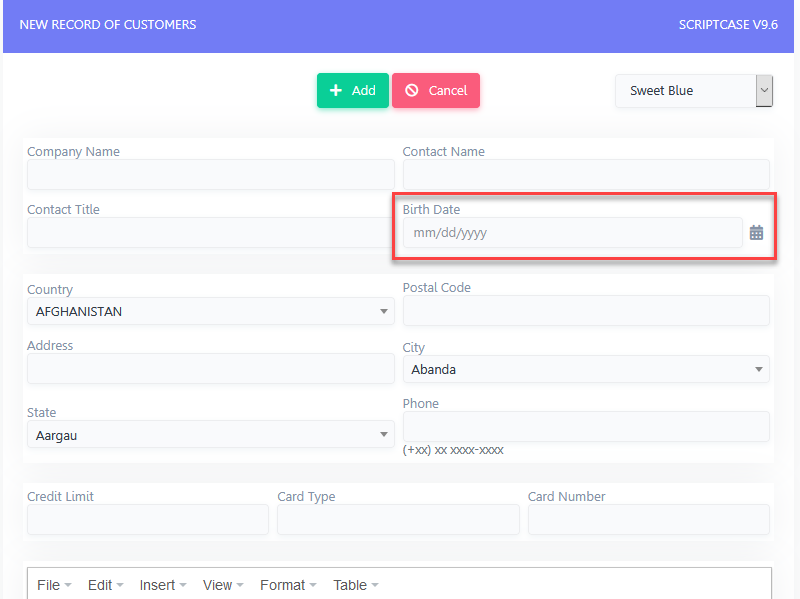Click the Cancel button
The image size is (800, 599).
tap(436, 90)
